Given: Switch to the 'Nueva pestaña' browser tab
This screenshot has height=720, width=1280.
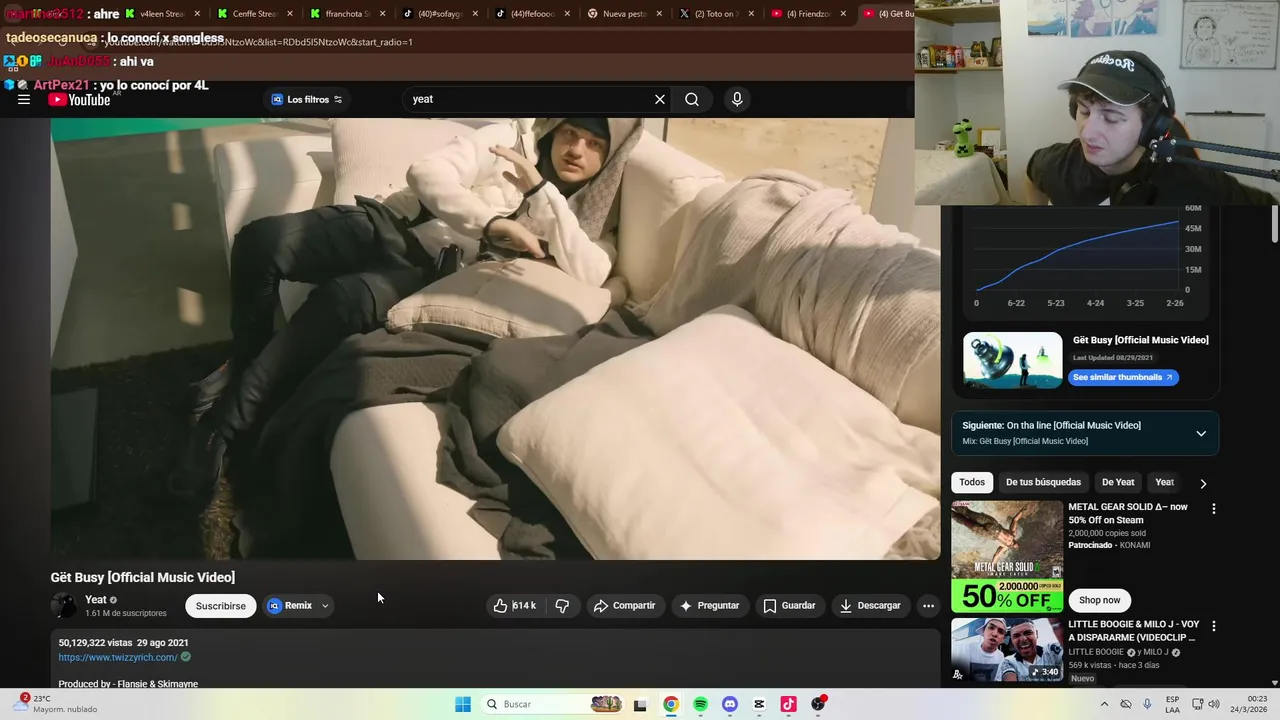Looking at the screenshot, I should click(x=624, y=14).
